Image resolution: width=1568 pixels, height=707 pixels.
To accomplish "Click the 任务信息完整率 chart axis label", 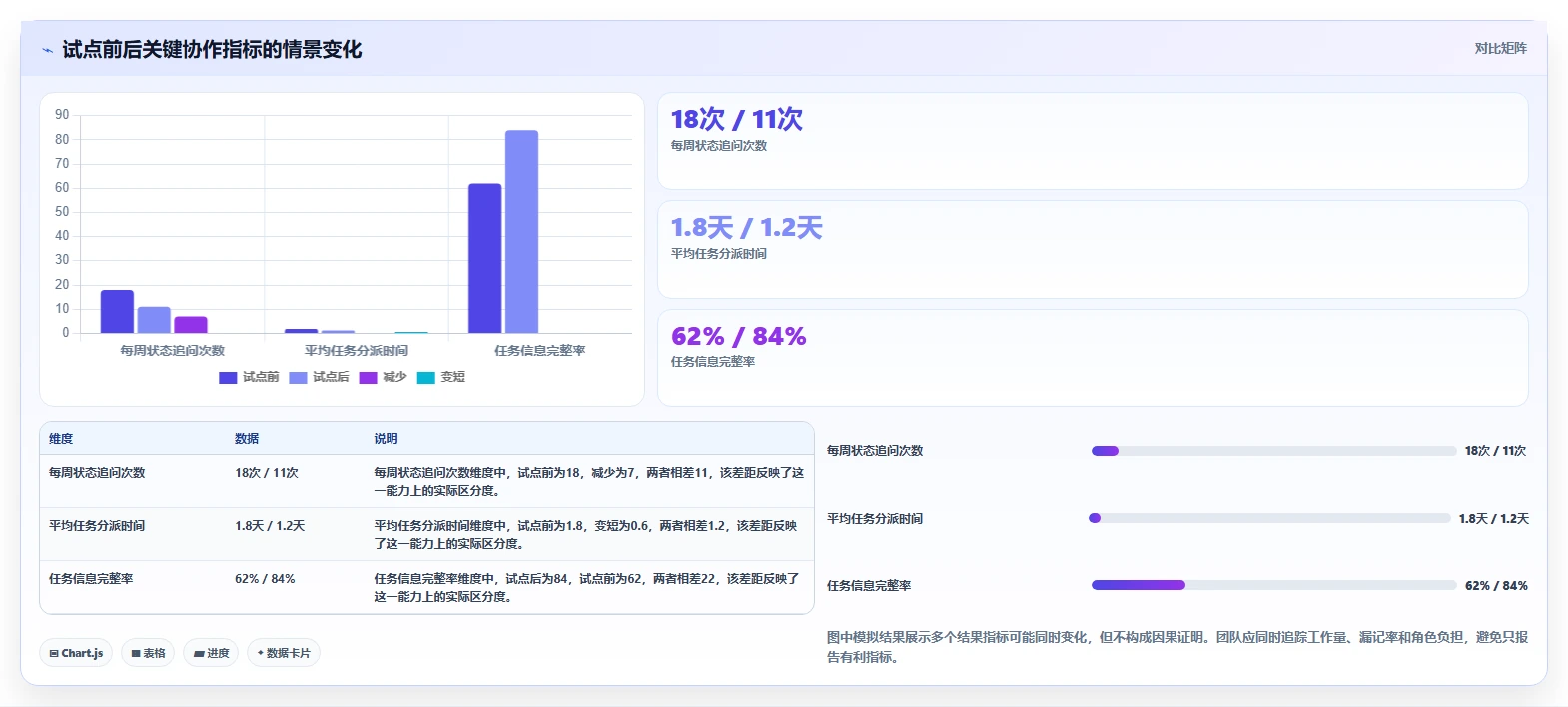I will [540, 351].
